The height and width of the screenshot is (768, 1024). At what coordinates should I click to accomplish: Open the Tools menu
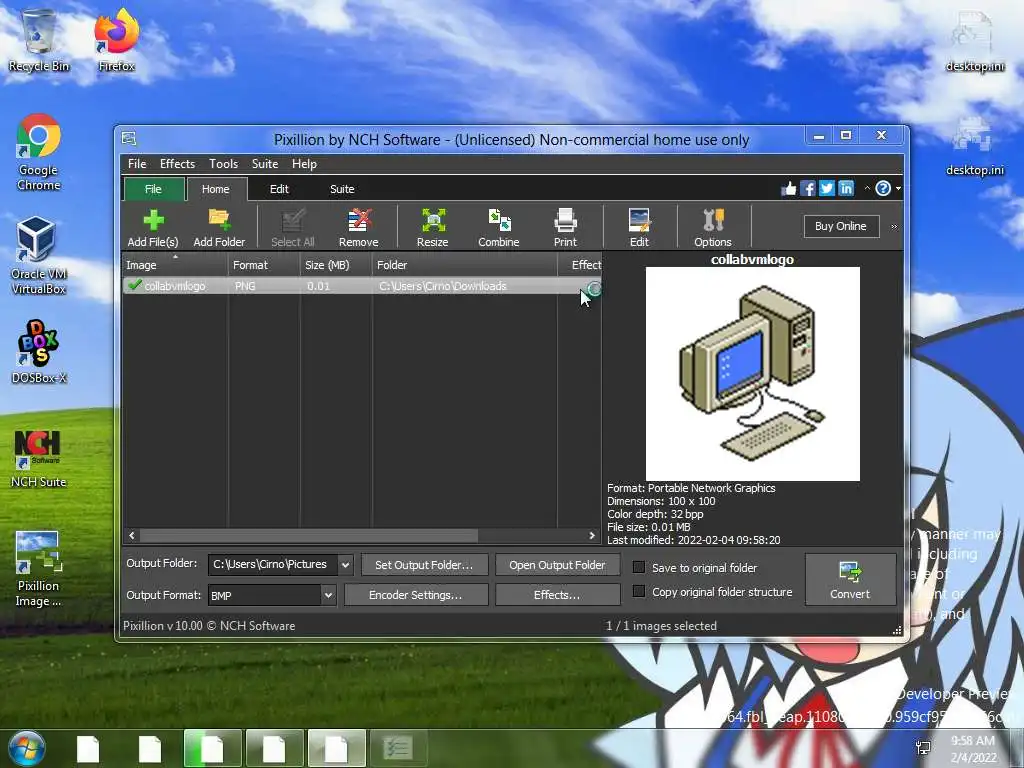[223, 164]
